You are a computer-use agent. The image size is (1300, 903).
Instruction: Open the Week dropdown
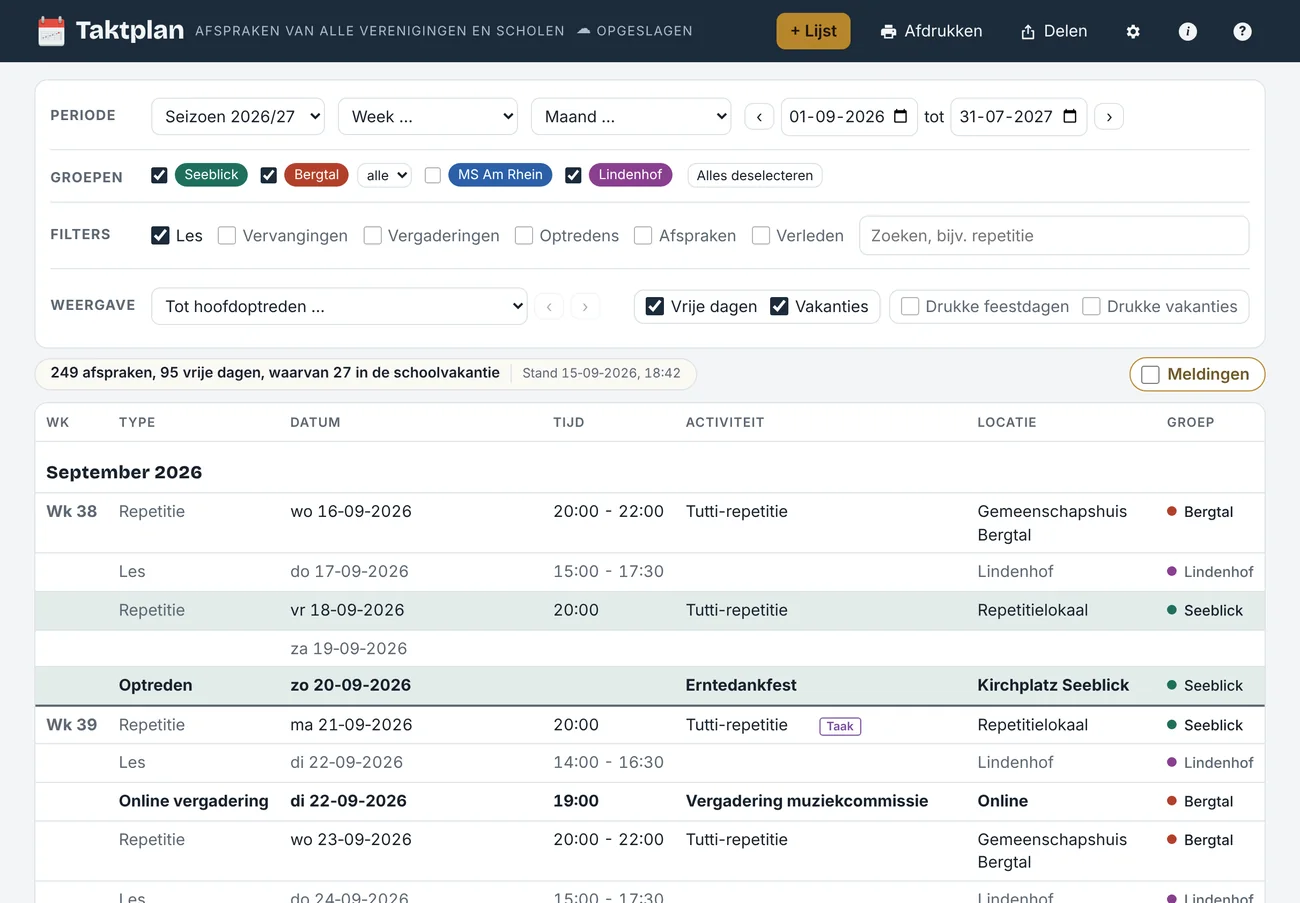(x=428, y=117)
